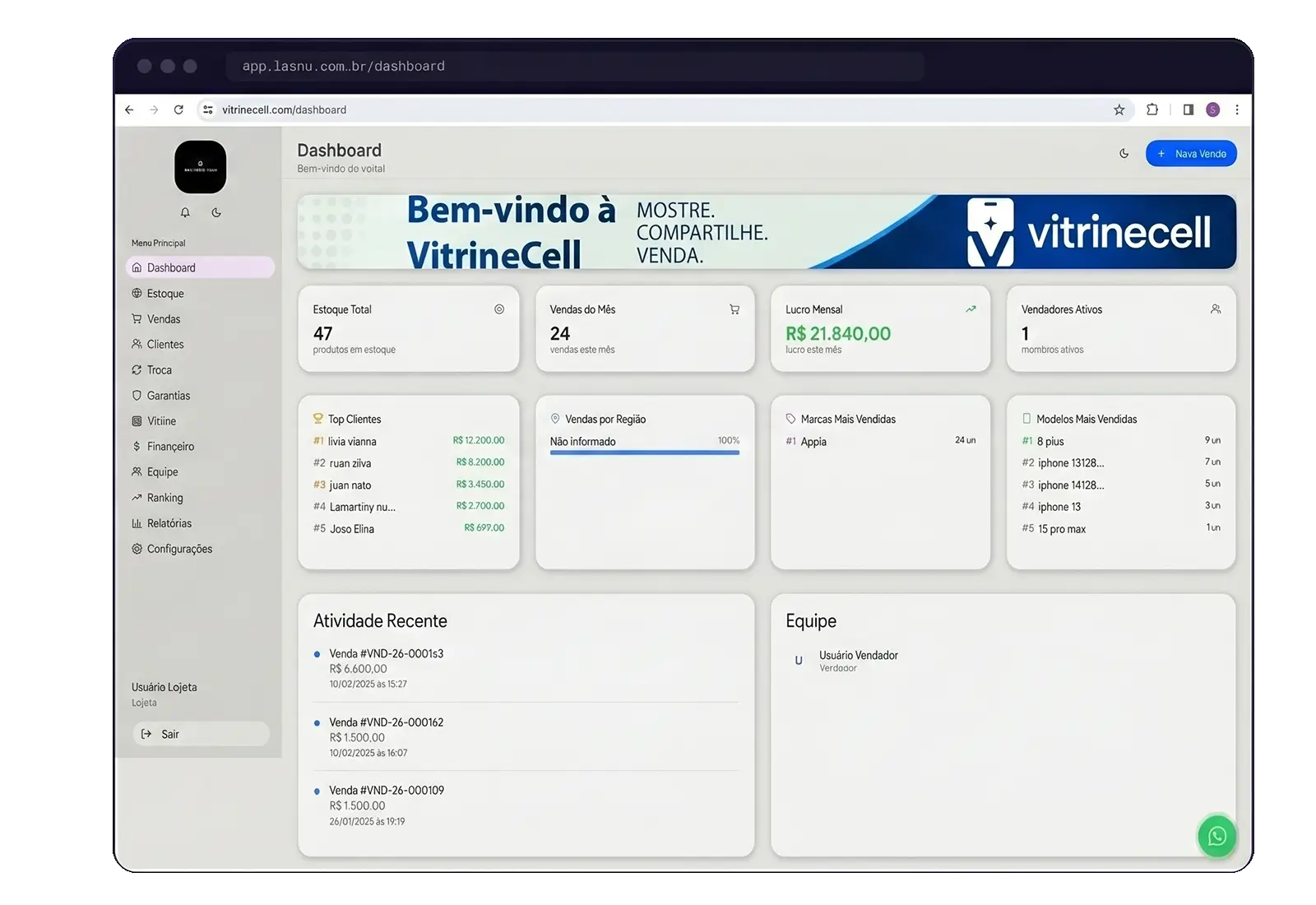The image size is (1316, 905).
Task: Select client ruan zilva row
Action: click(409, 463)
